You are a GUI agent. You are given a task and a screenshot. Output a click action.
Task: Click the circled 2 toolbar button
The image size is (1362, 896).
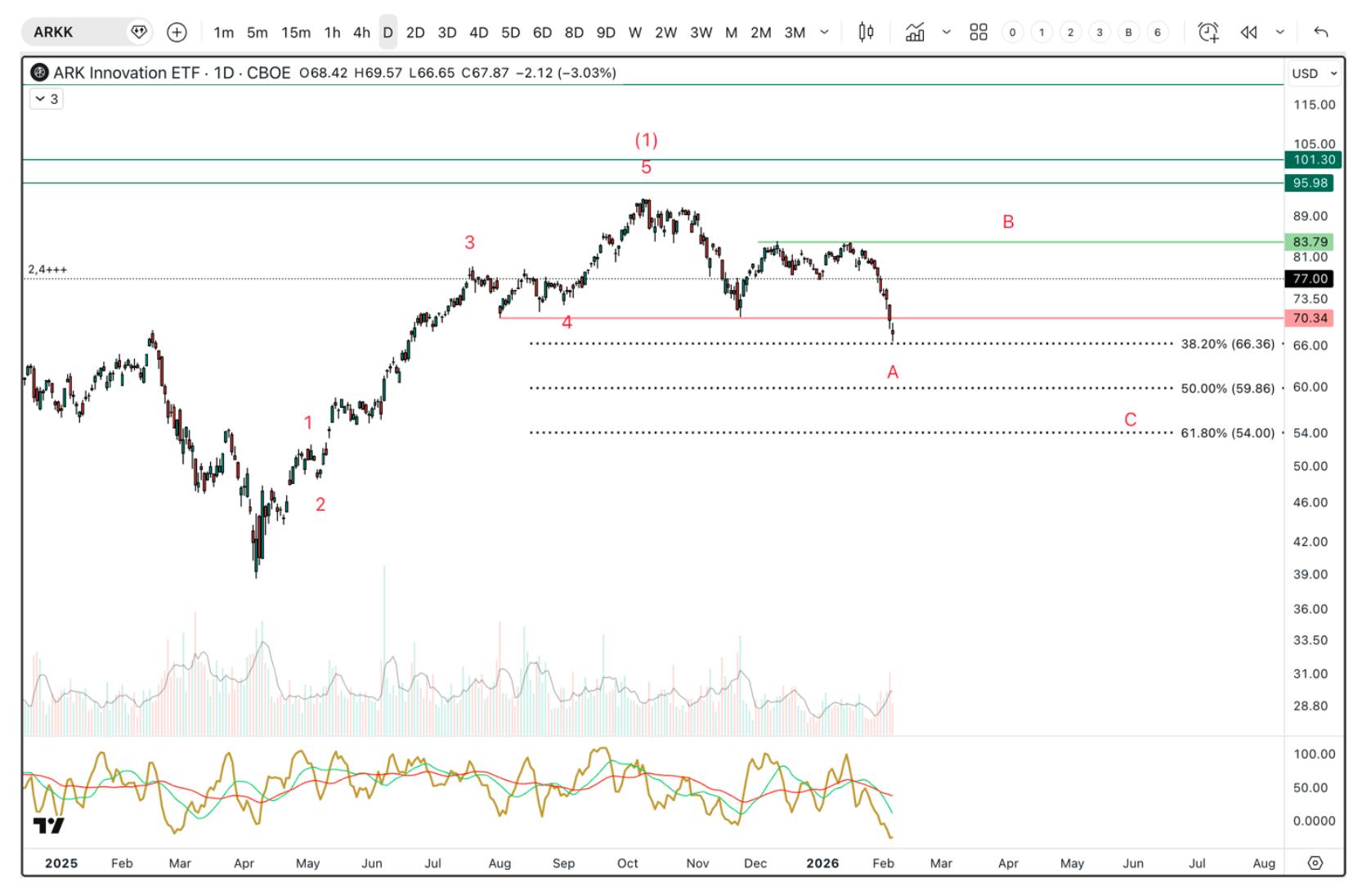click(1071, 32)
